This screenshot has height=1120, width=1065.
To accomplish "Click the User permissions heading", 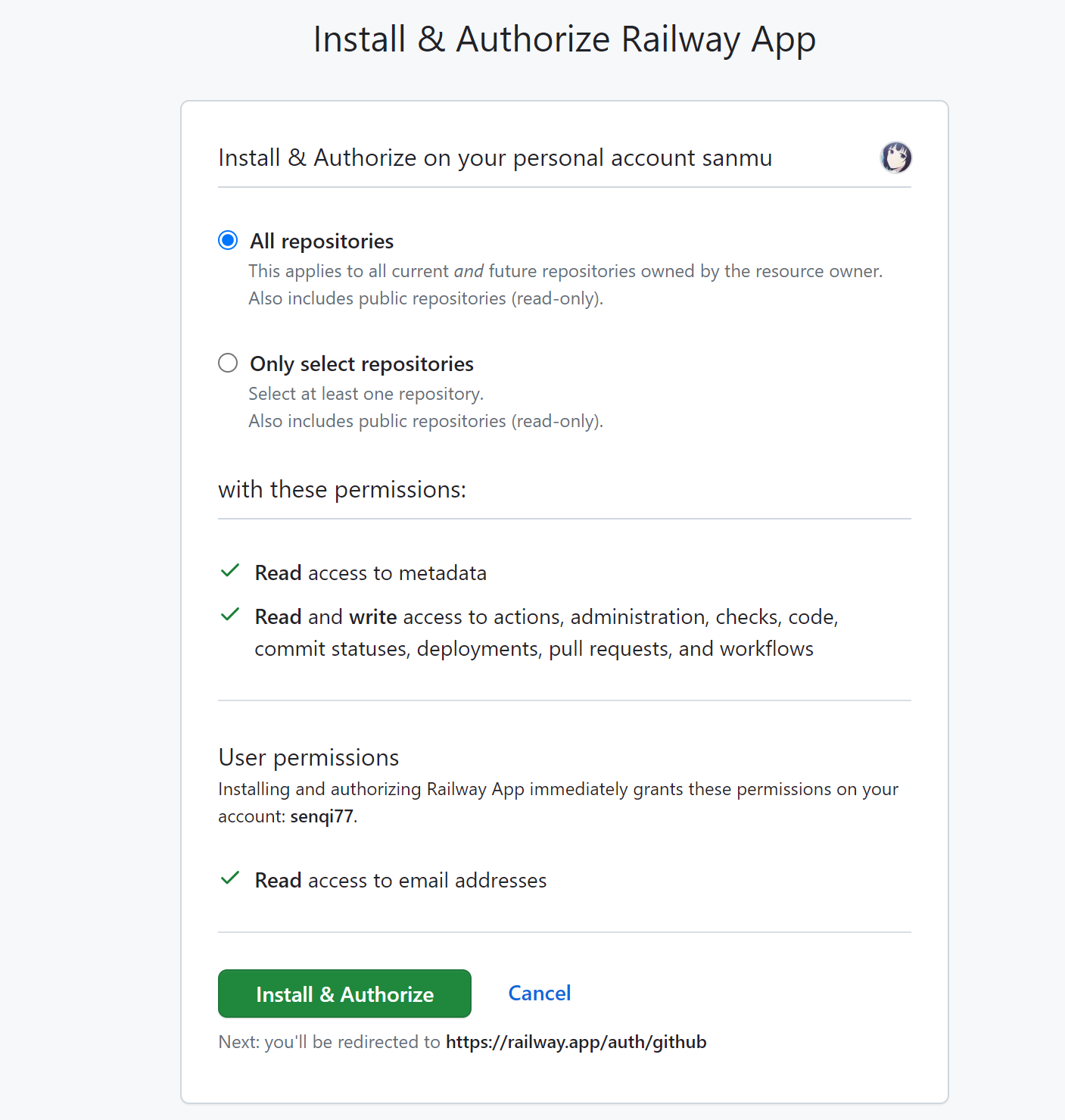I will pos(309,757).
